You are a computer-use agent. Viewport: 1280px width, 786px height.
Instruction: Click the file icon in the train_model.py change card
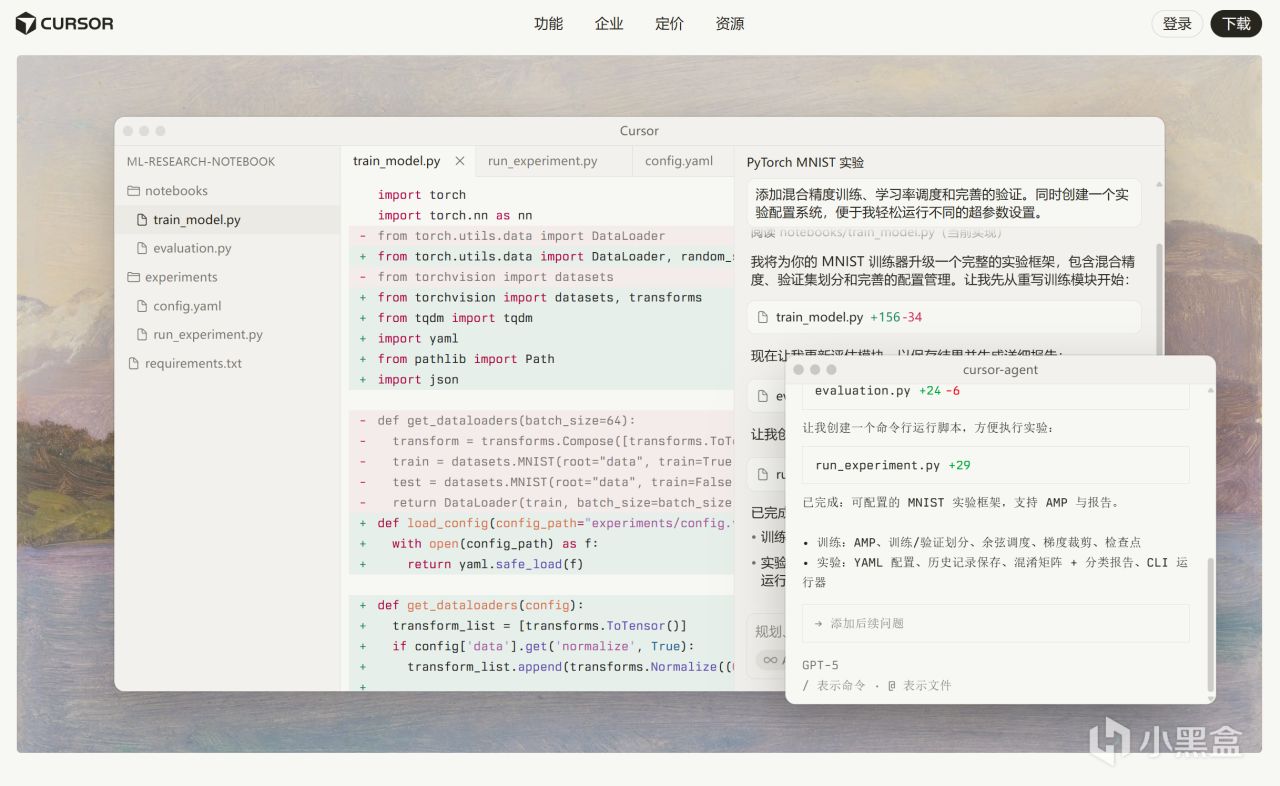pyautogui.click(x=763, y=317)
